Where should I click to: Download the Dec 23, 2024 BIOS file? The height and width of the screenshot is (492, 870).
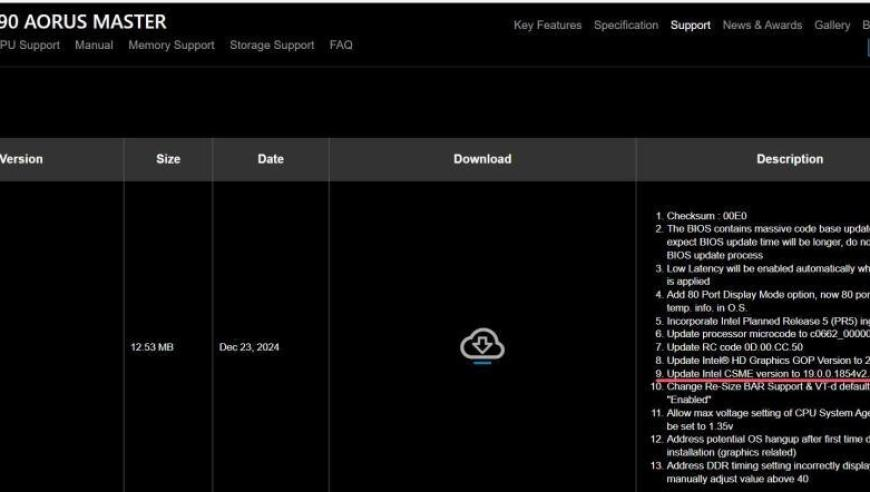pos(482,346)
